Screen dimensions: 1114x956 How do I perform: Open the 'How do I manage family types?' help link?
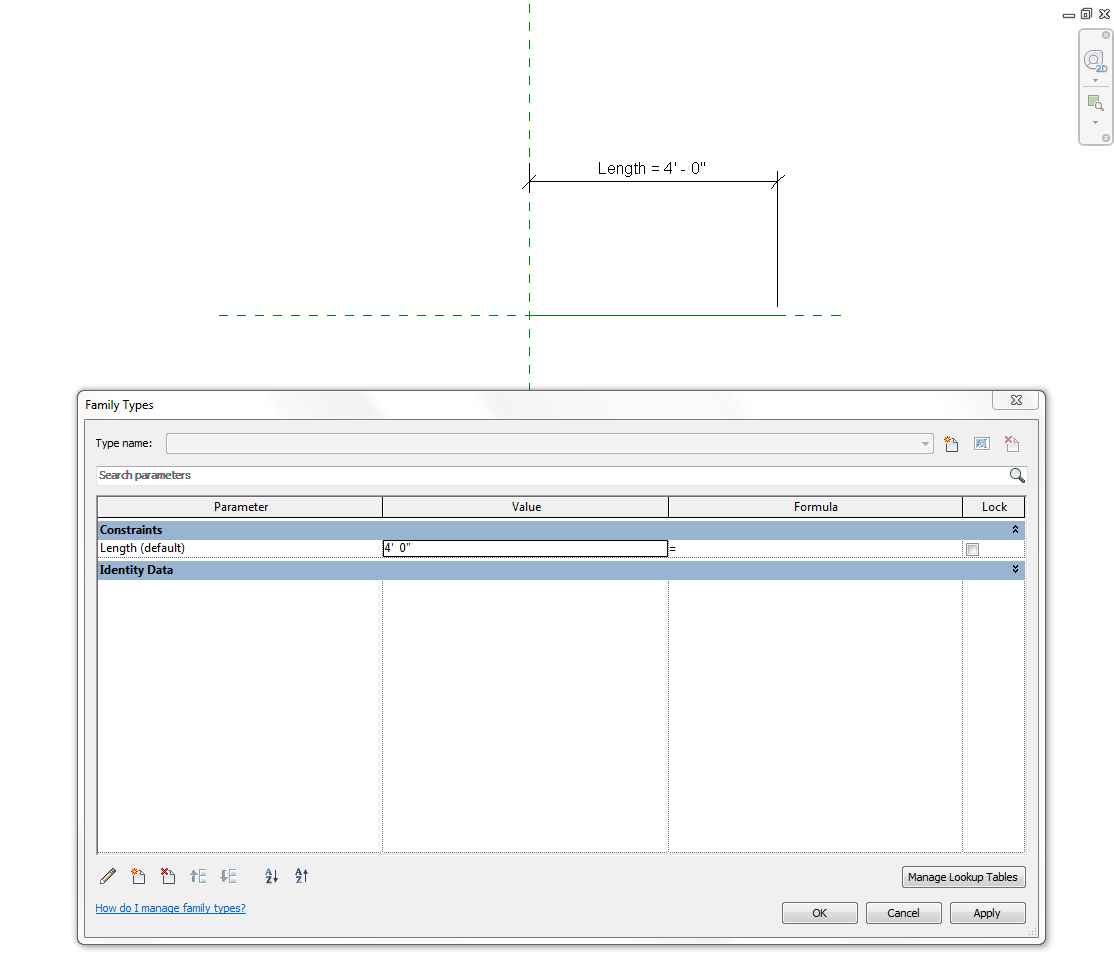(170, 908)
